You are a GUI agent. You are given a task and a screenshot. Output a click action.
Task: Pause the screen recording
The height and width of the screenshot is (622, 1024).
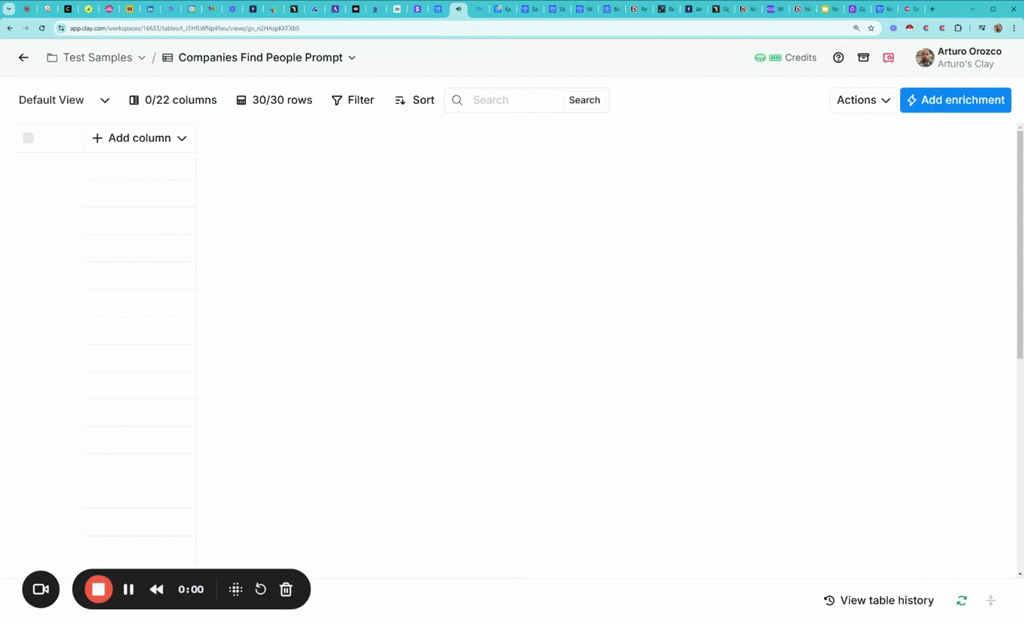click(128, 589)
